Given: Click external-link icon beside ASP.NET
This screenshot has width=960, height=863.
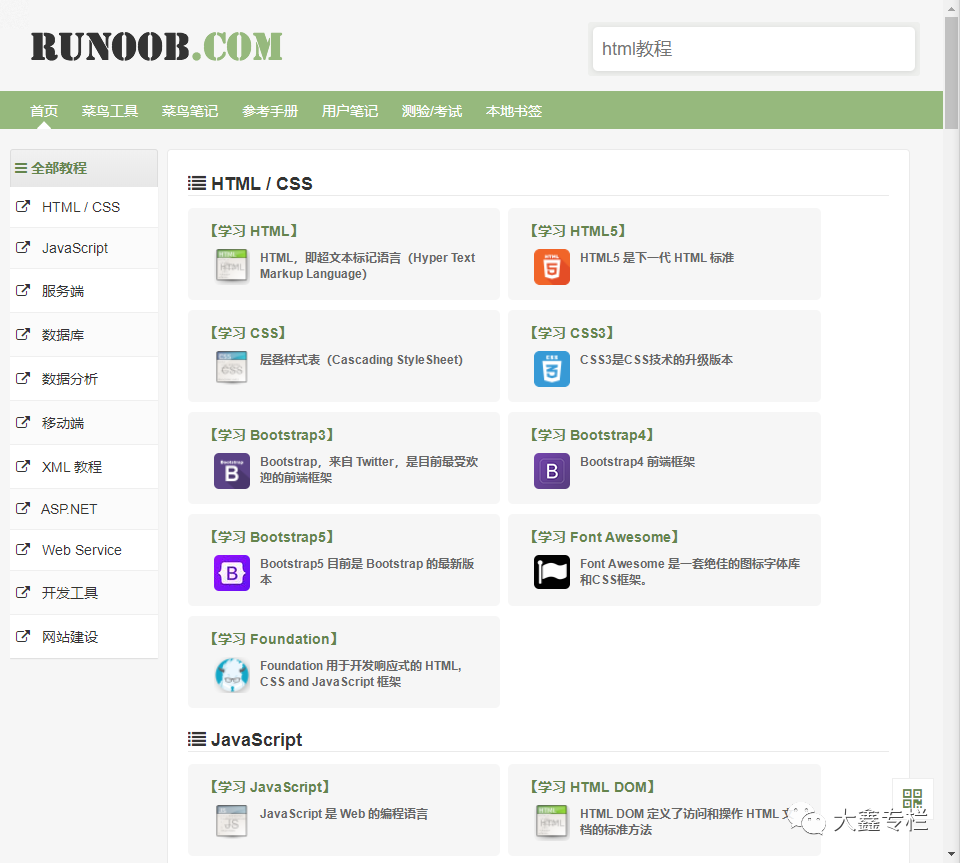Looking at the screenshot, I should point(23,508).
